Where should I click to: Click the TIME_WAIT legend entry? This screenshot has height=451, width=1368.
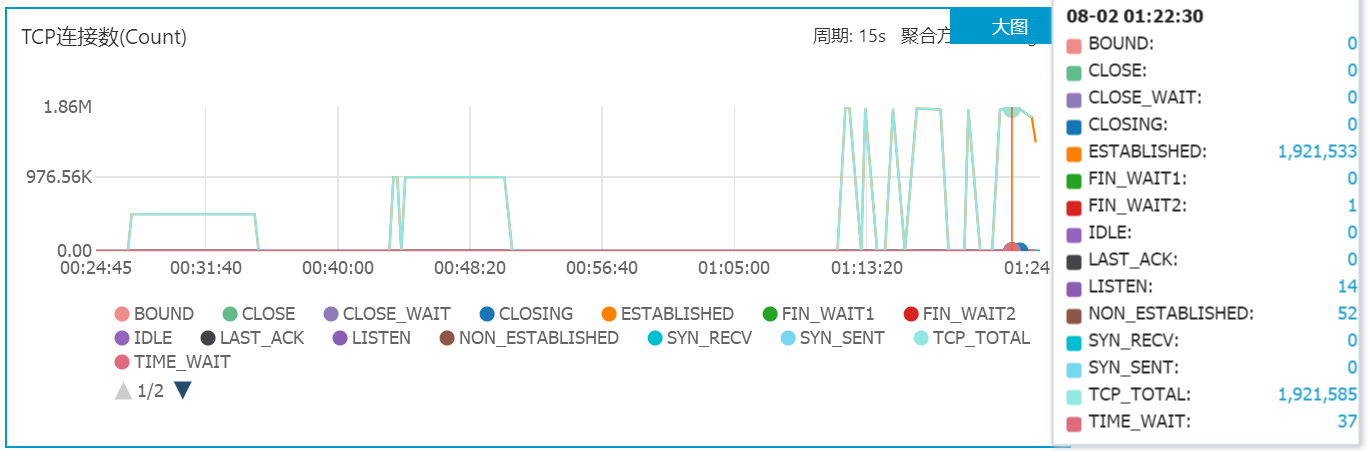click(x=172, y=362)
